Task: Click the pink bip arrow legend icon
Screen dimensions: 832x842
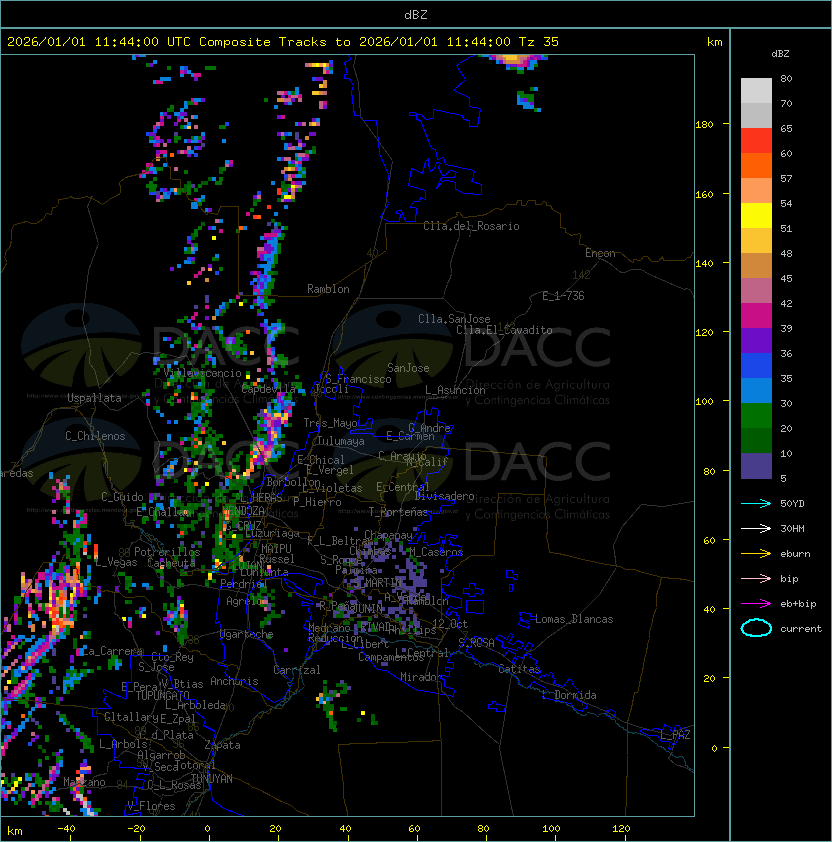Action: pos(756,578)
